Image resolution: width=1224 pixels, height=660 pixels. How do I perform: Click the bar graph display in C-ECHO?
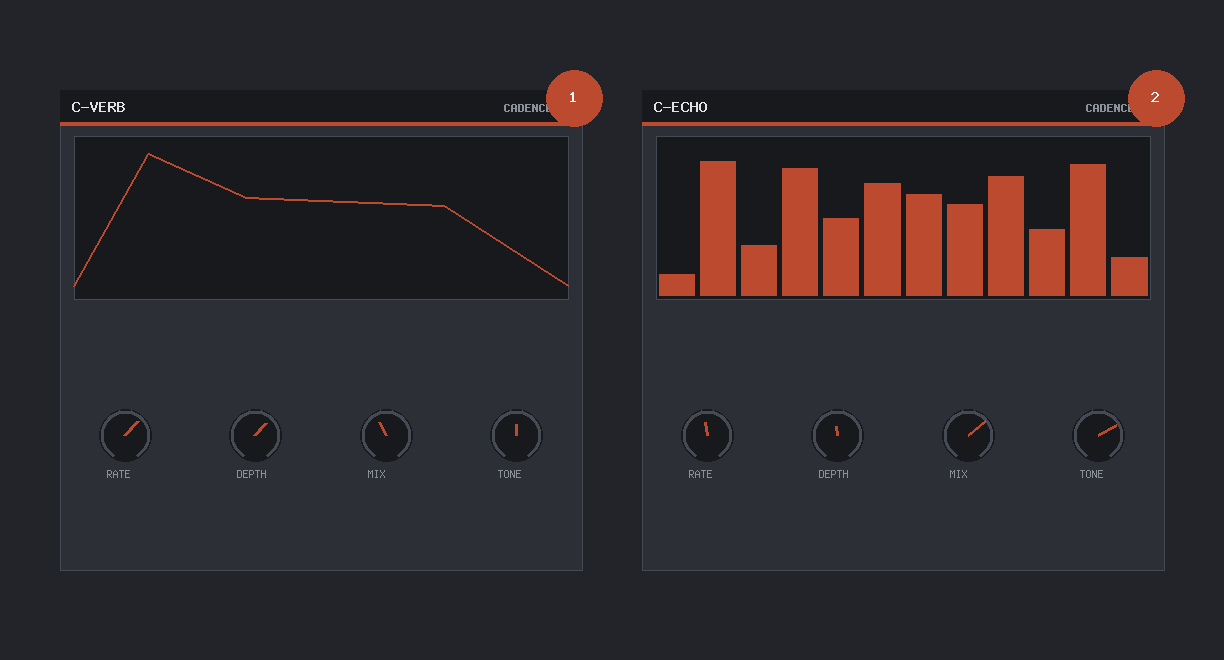pyautogui.click(x=903, y=218)
